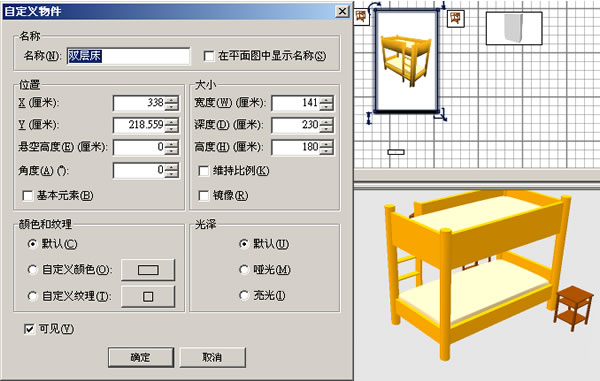This screenshot has width=600, height=381.
Task: Decrease X position with the down arrow
Action: point(171,107)
